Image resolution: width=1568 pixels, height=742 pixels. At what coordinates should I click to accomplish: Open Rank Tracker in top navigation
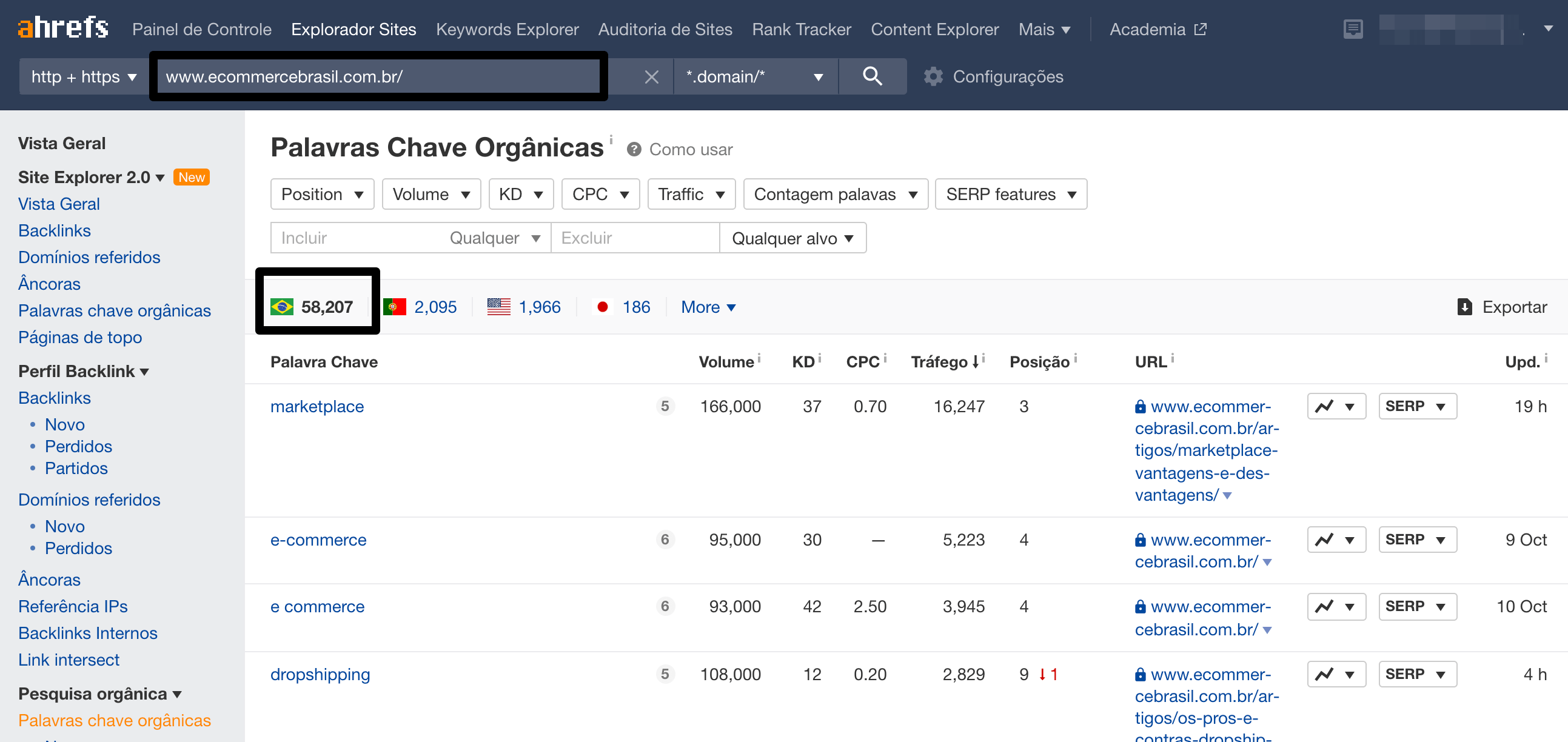[801, 28]
